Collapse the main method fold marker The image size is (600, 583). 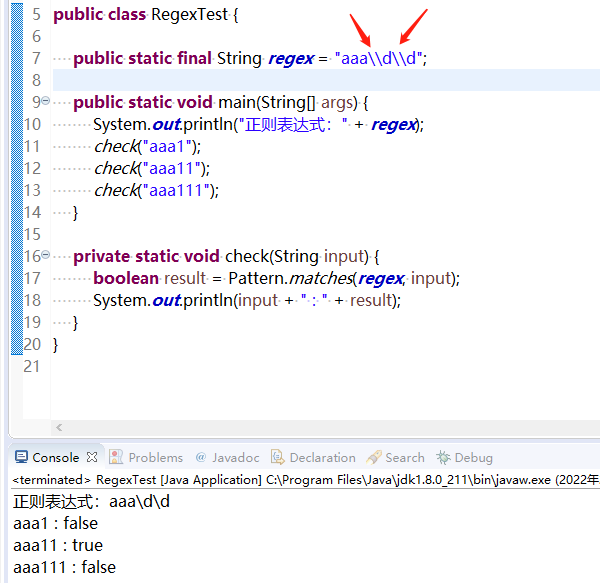46,101
